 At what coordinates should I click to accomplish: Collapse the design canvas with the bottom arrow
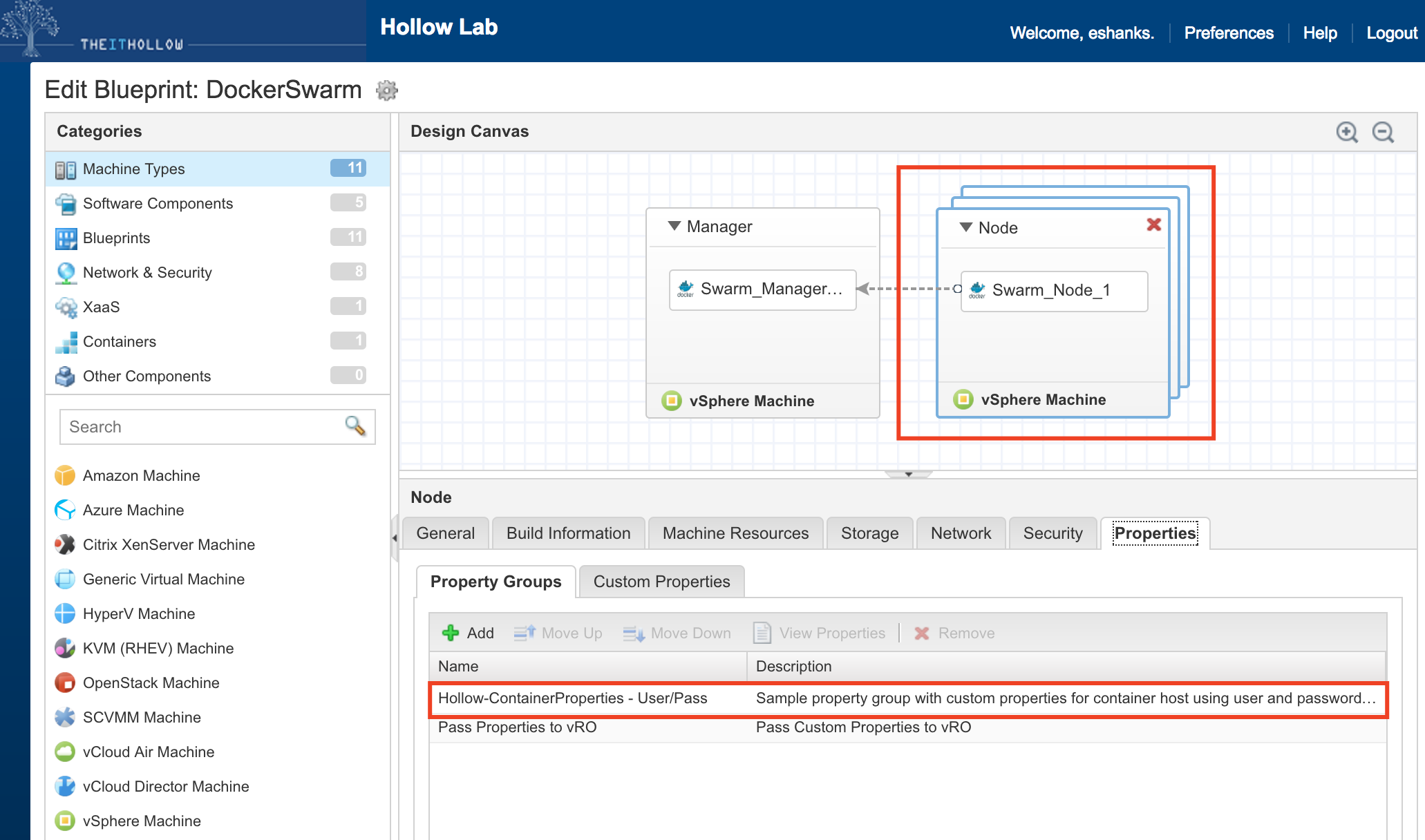[x=908, y=475]
